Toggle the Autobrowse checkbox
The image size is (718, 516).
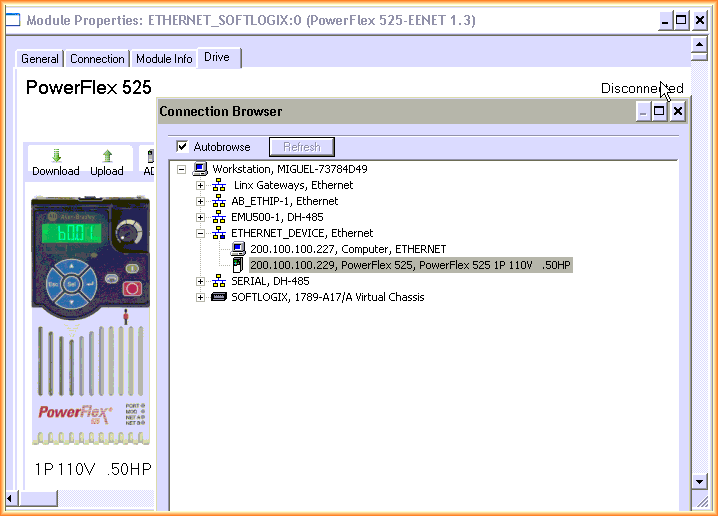pyautogui.click(x=182, y=147)
